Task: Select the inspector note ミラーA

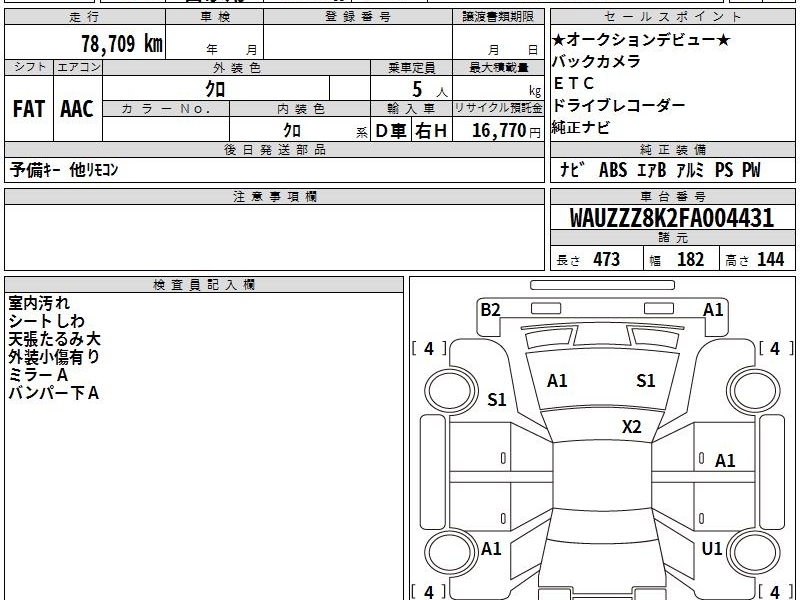Action: [38, 375]
